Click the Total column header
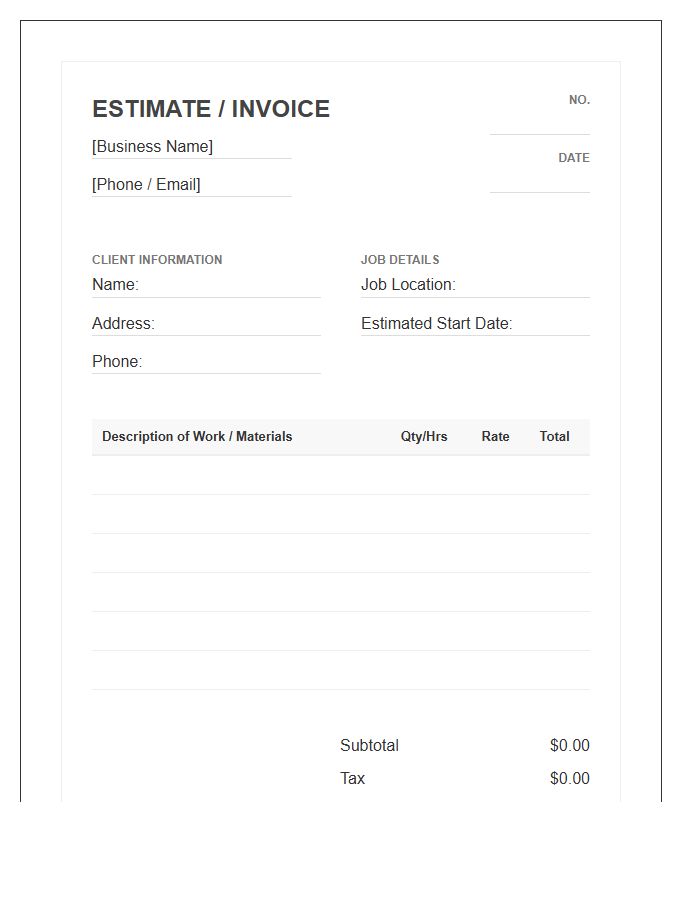700x900 pixels. click(x=554, y=436)
